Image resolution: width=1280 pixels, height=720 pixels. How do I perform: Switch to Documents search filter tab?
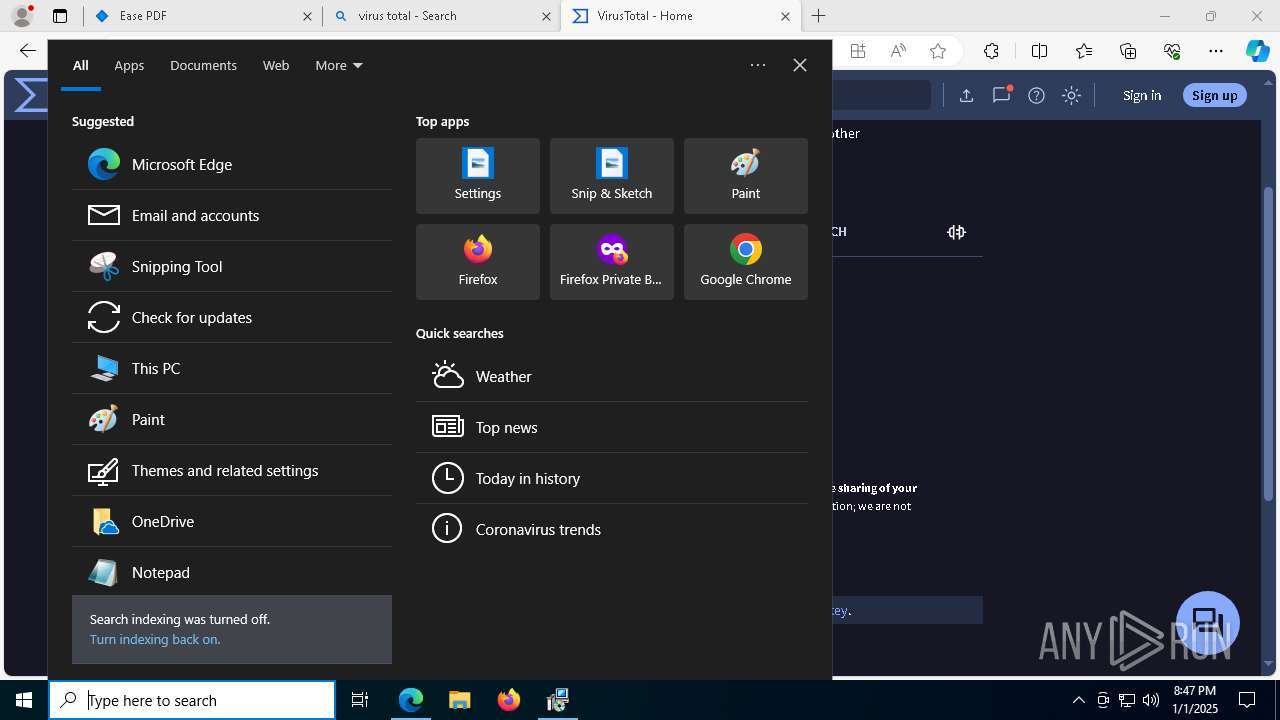point(203,65)
